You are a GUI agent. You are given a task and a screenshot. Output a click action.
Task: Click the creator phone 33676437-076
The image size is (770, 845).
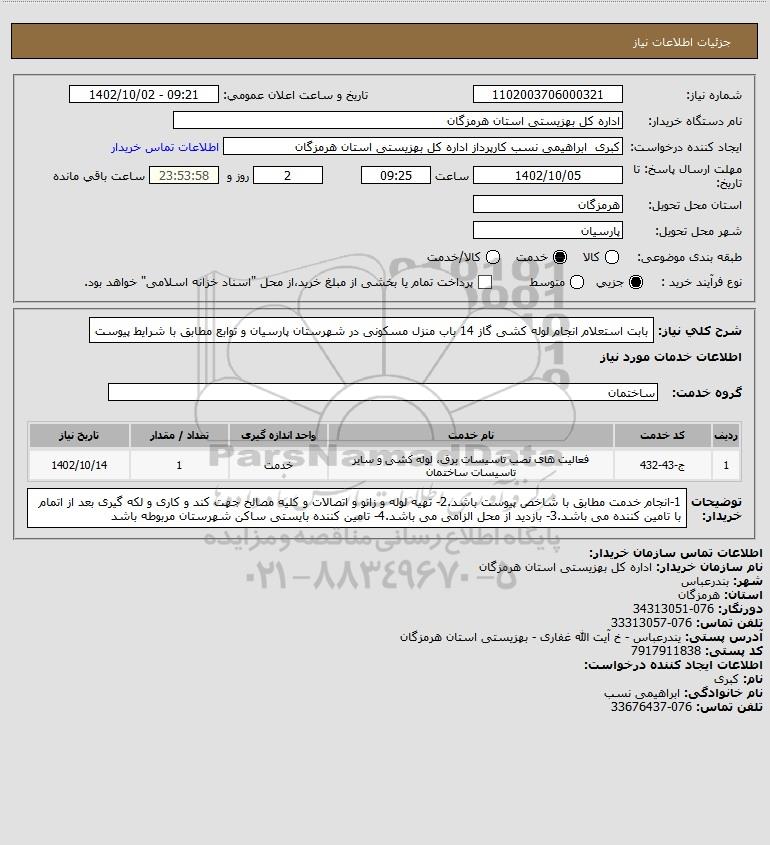pos(651,707)
